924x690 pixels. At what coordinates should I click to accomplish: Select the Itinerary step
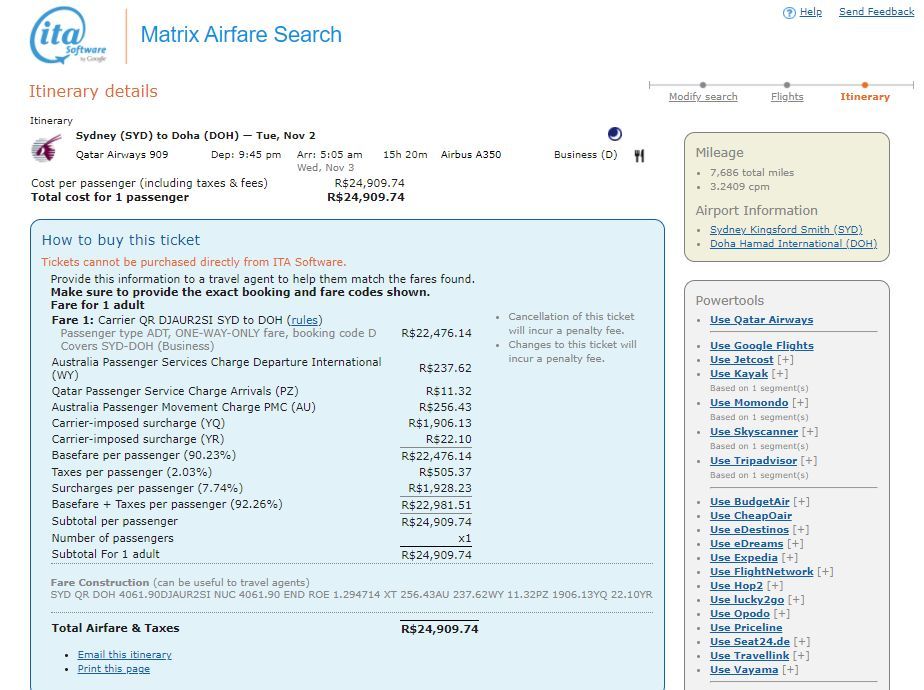coord(864,97)
